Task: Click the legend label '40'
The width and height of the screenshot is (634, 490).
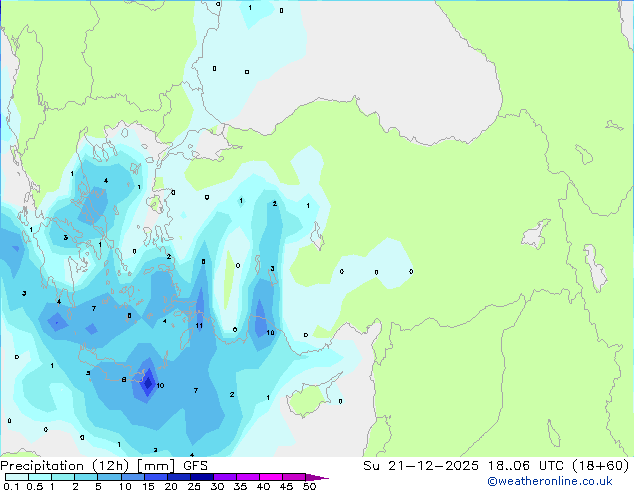Action: (263, 486)
